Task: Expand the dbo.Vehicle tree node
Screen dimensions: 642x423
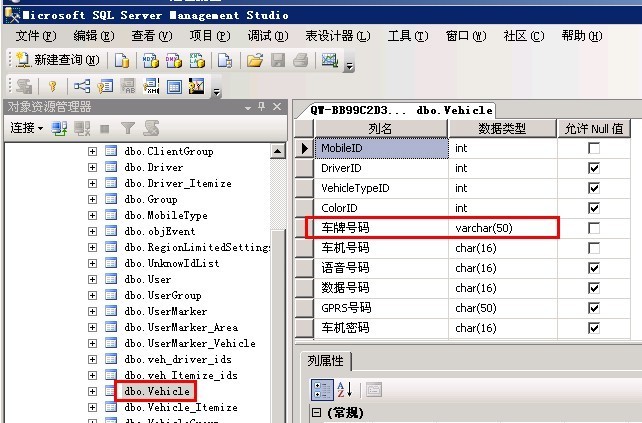Action: click(93, 391)
